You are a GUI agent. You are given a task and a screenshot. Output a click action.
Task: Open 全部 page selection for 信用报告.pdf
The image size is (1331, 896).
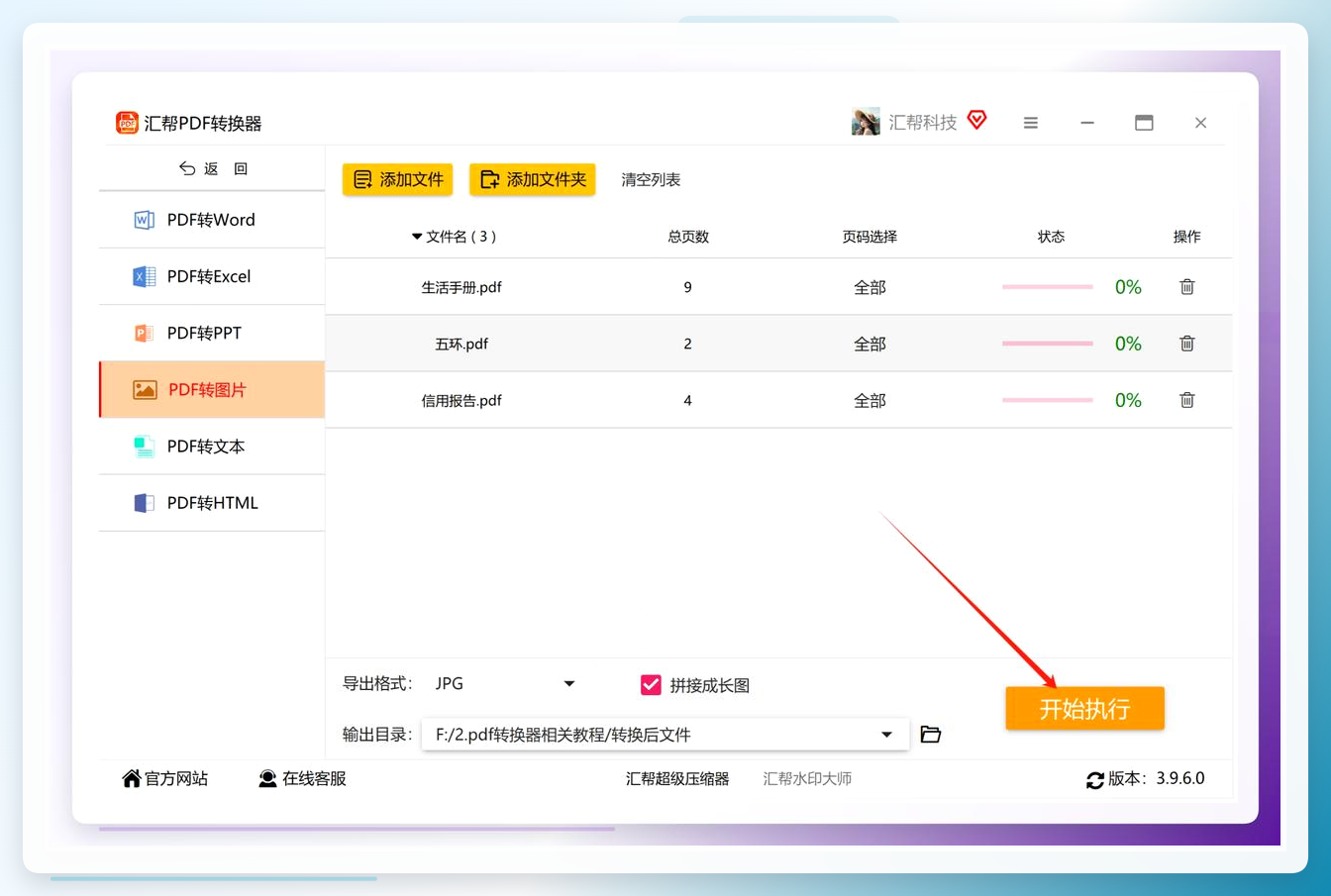pos(870,400)
